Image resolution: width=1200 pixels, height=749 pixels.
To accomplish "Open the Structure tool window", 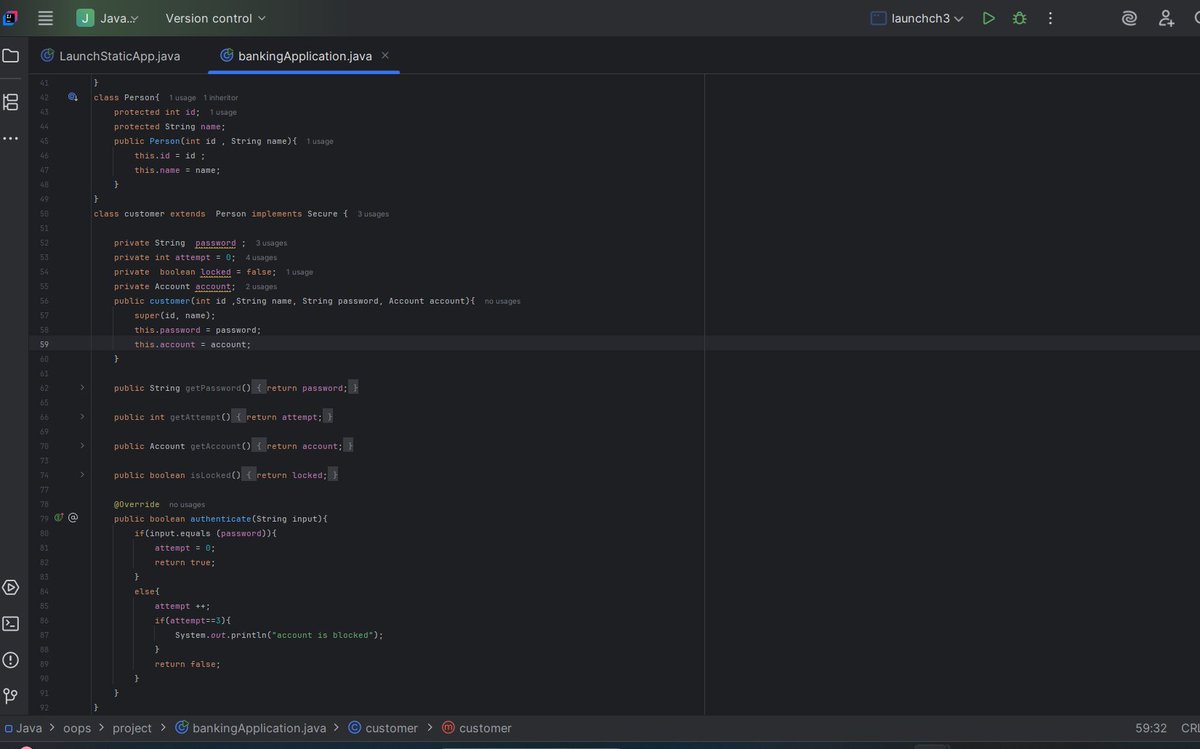I will tap(11, 101).
